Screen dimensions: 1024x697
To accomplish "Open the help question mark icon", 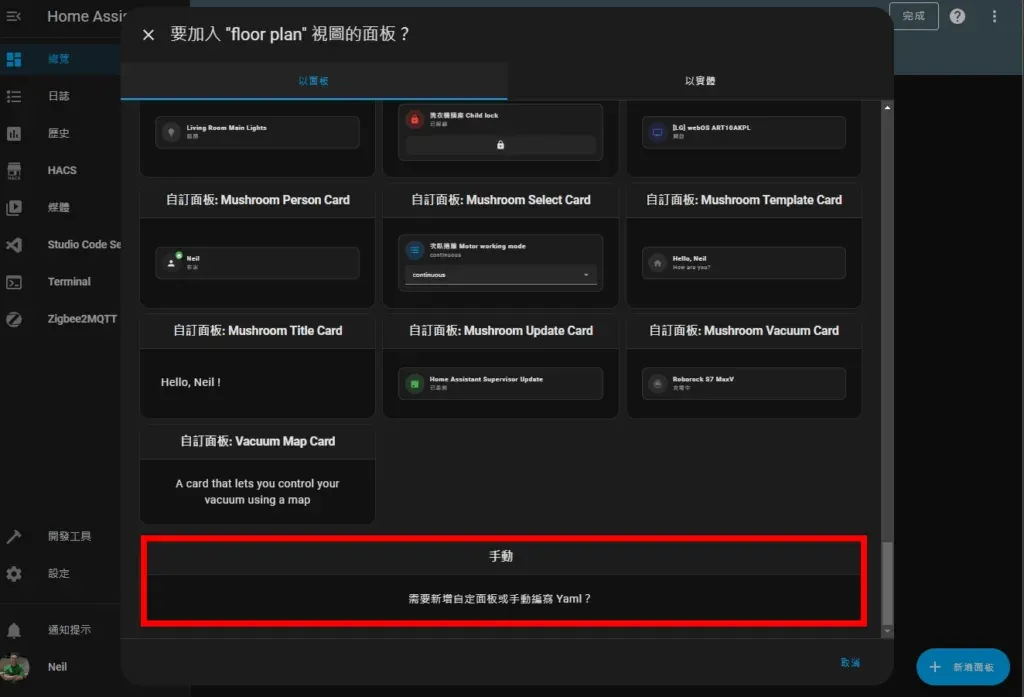I will (x=957, y=16).
